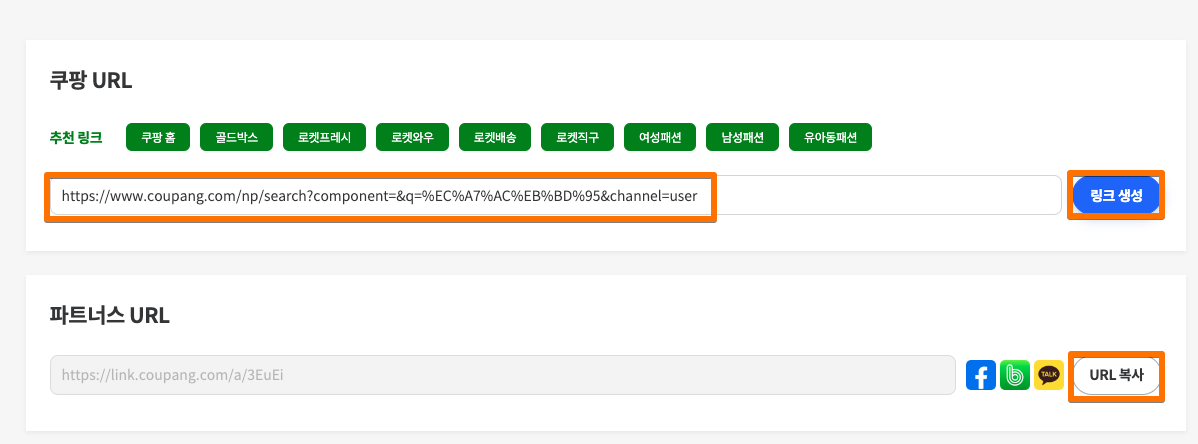Choose the 골드박스 recommended link

(x=236, y=138)
